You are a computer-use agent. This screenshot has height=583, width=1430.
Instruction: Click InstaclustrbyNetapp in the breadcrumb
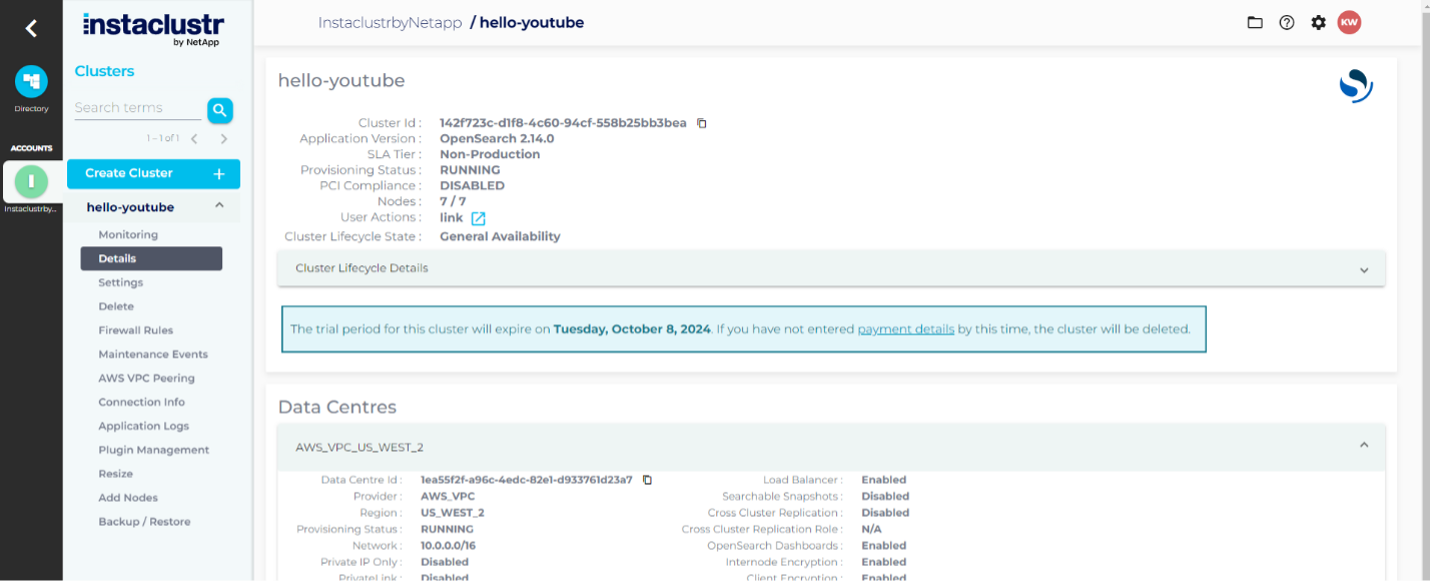pos(390,22)
